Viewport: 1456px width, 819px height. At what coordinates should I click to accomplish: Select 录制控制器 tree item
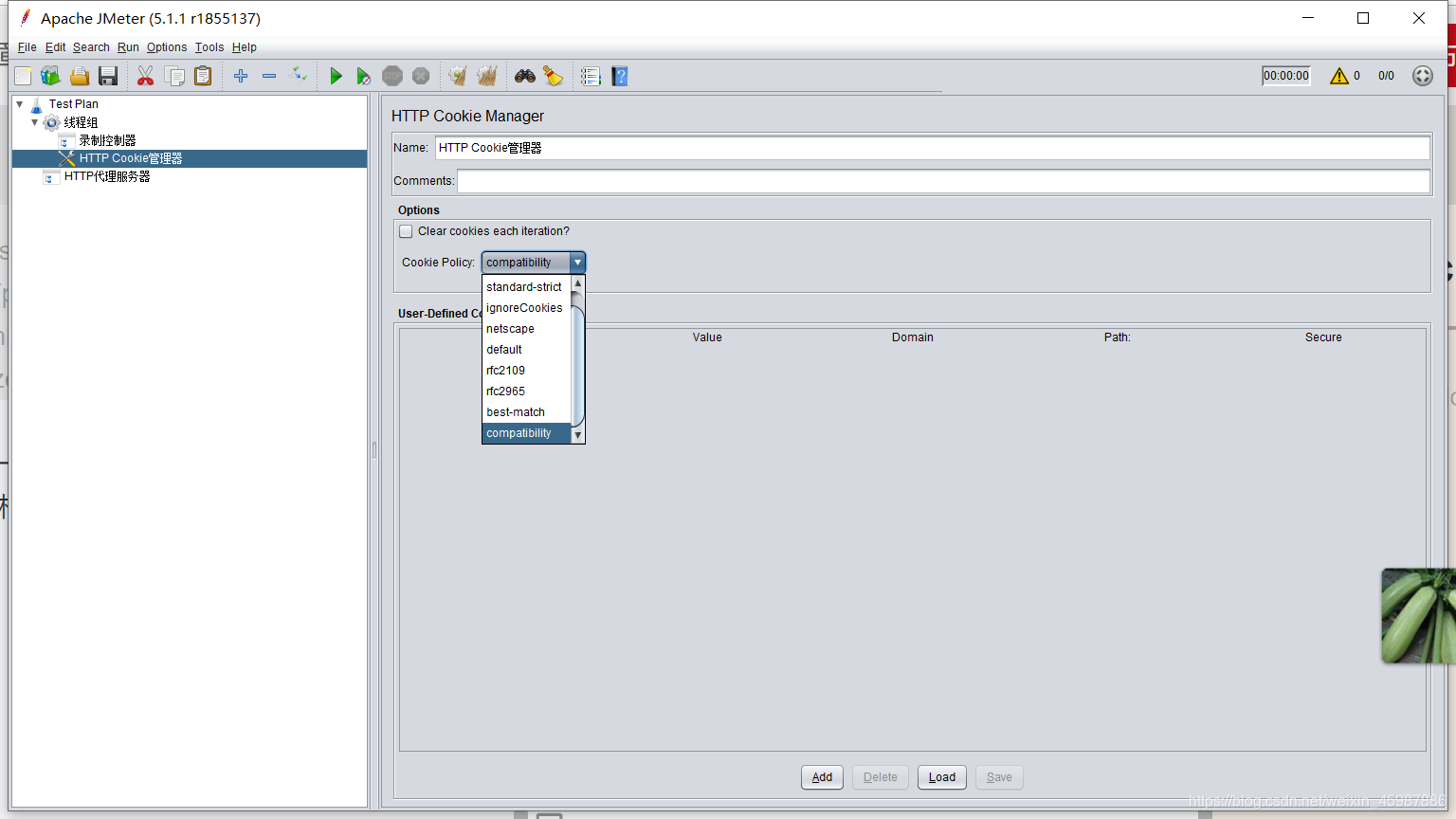tap(106, 140)
